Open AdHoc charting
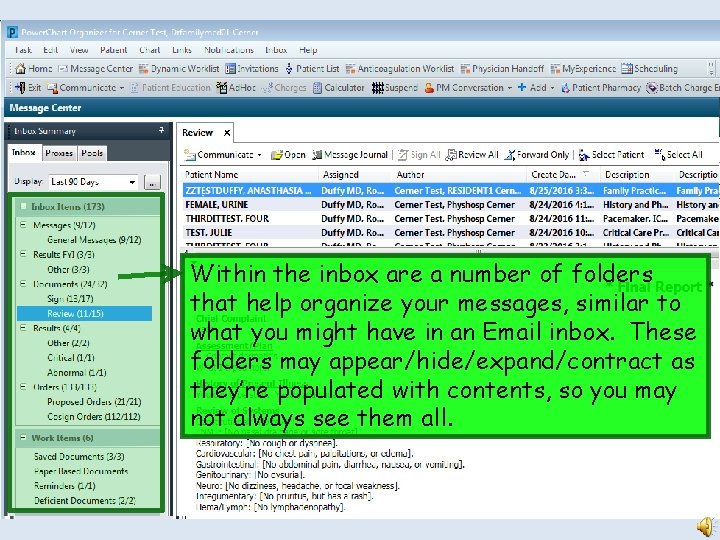This screenshot has width=720, height=540. coord(236,88)
